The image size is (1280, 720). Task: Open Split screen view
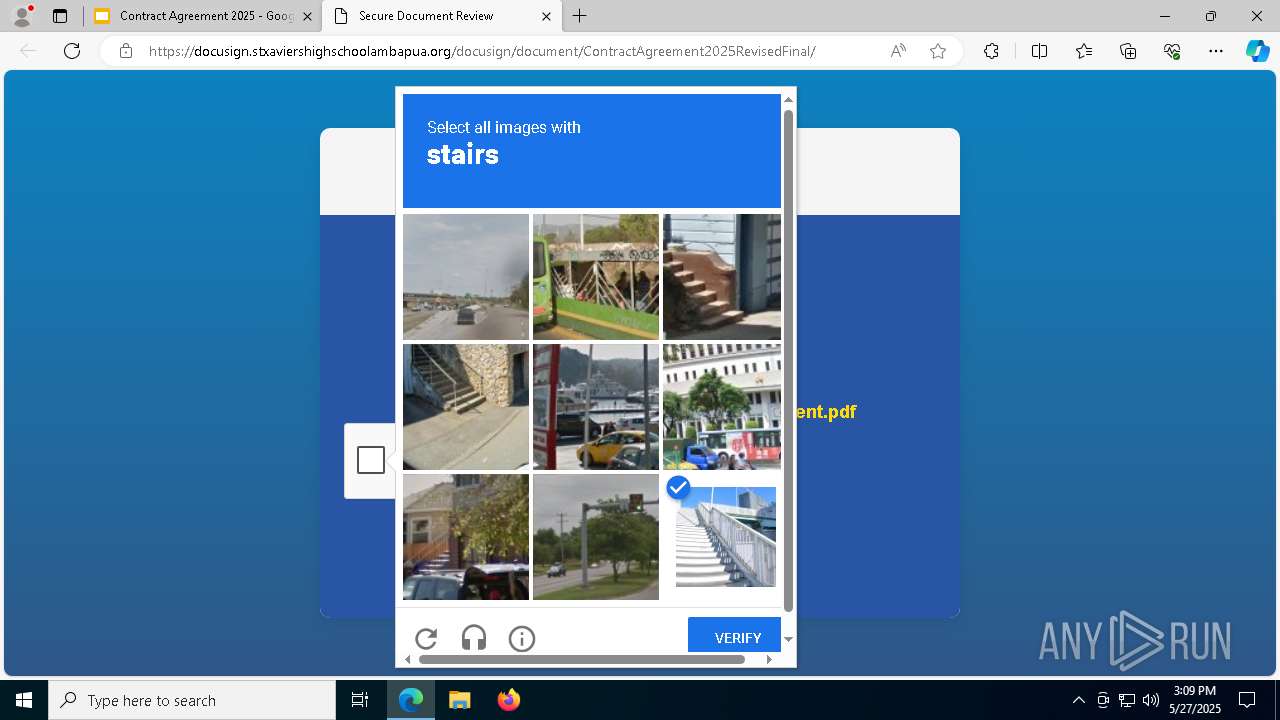pos(1039,51)
